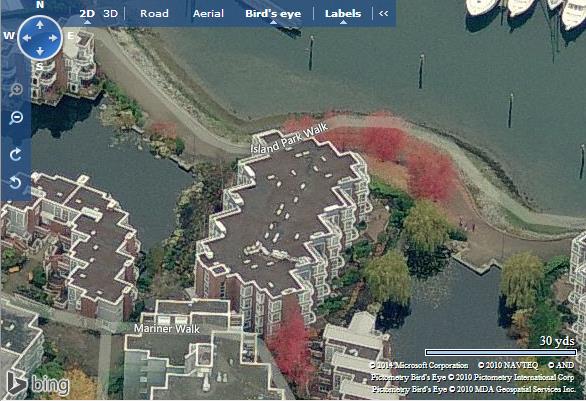Click the Mariner Walk street label
This screenshot has height=401, width=586.
(167, 329)
